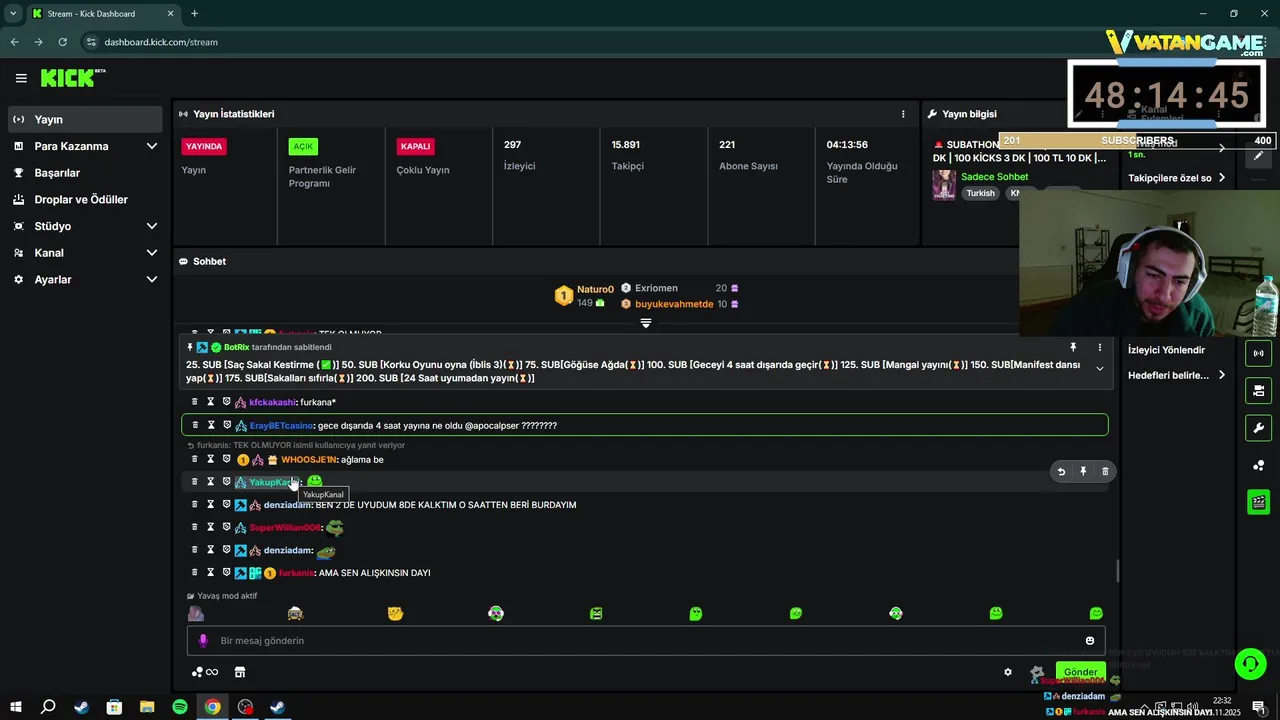The image size is (1280, 720).
Task: Click the Turkish language tag
Action: click(x=980, y=193)
